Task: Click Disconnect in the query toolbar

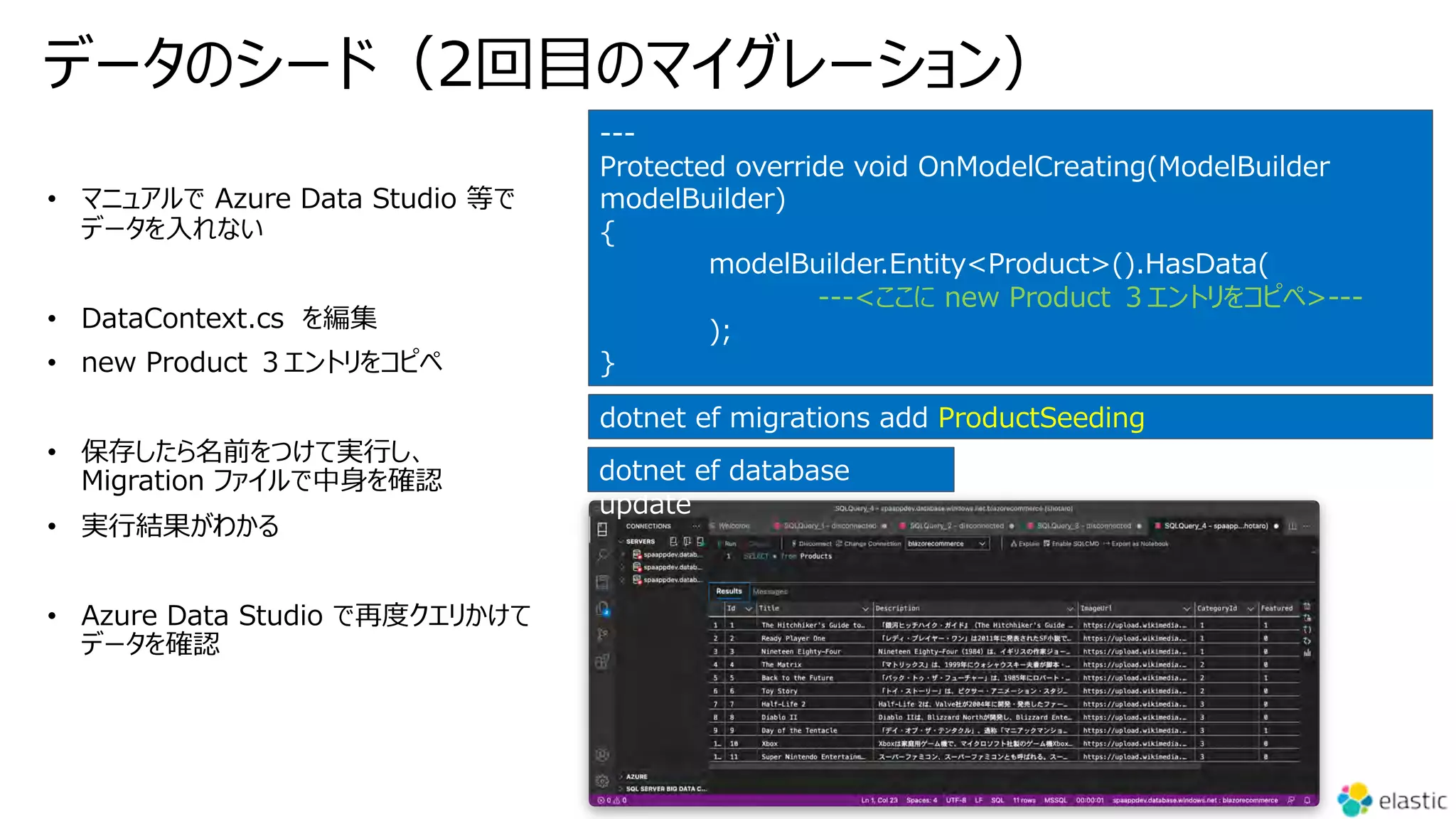Action: click(x=812, y=544)
